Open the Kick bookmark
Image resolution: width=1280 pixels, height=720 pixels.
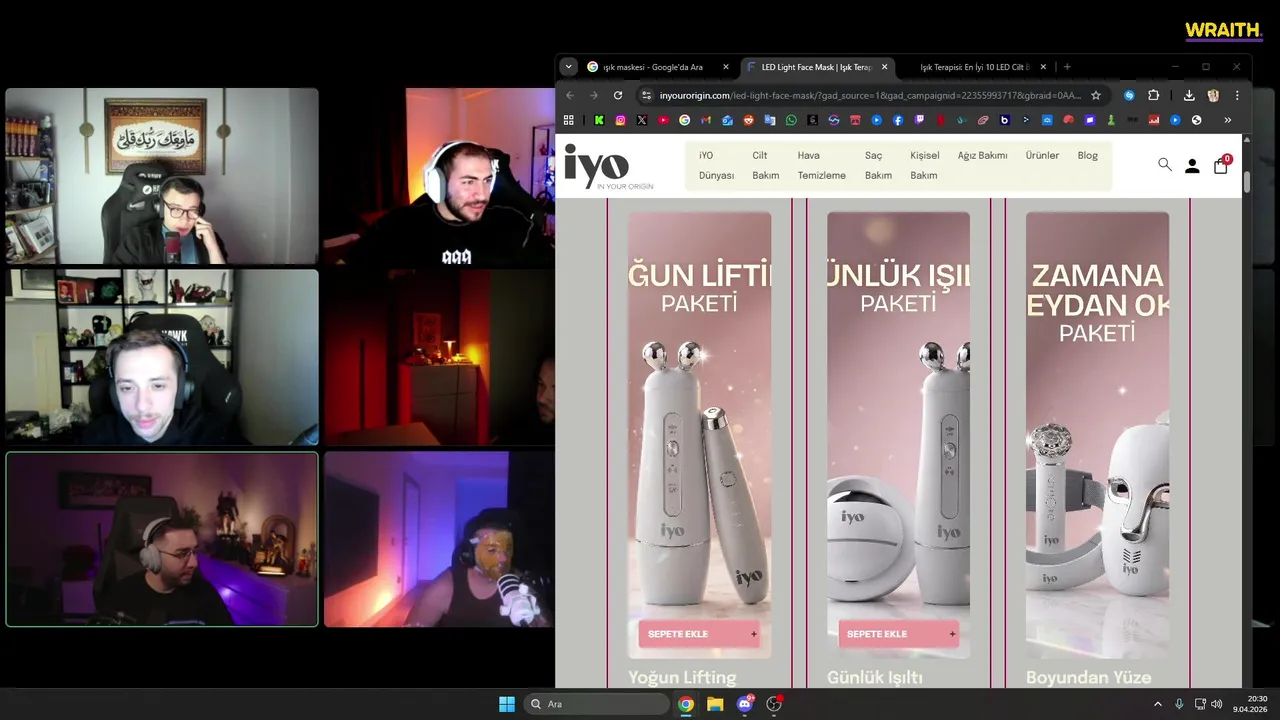click(x=599, y=120)
